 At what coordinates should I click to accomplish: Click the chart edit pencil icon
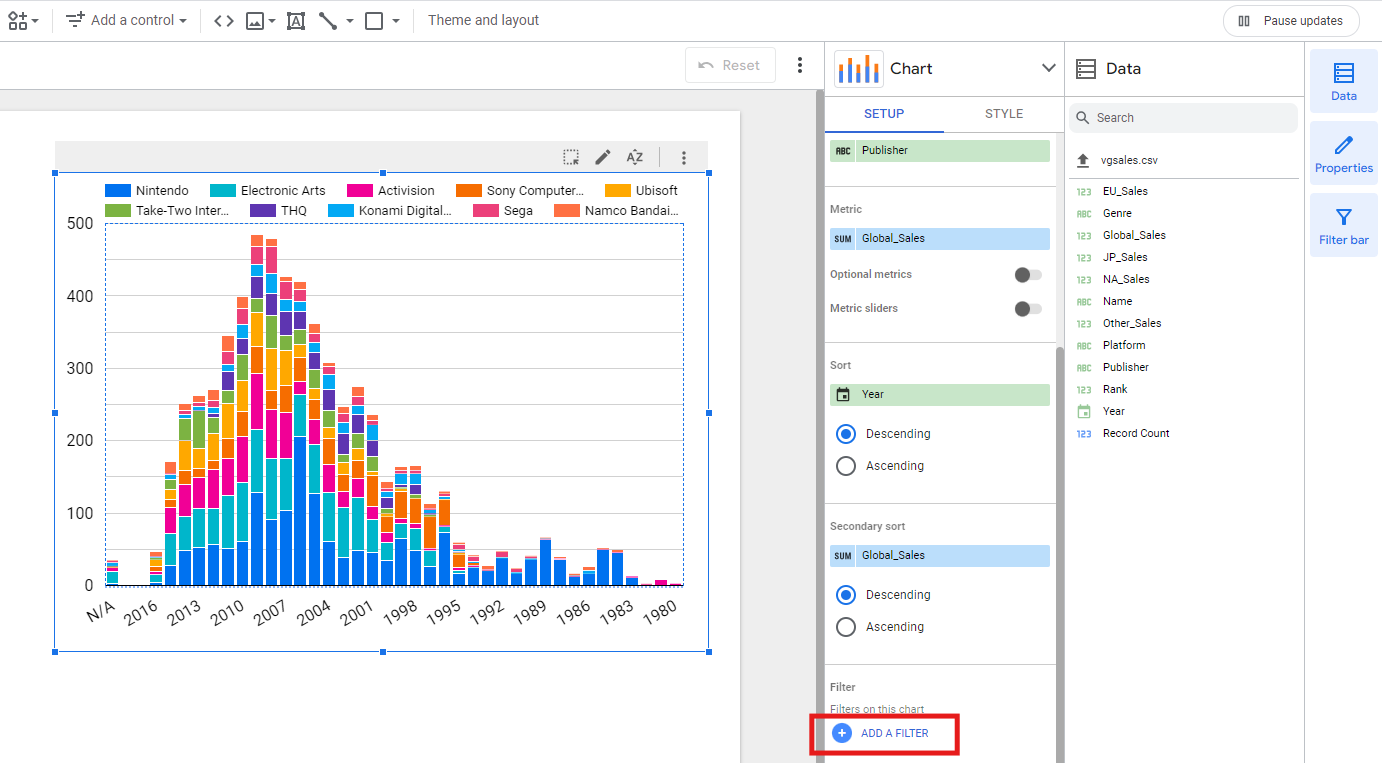point(603,157)
